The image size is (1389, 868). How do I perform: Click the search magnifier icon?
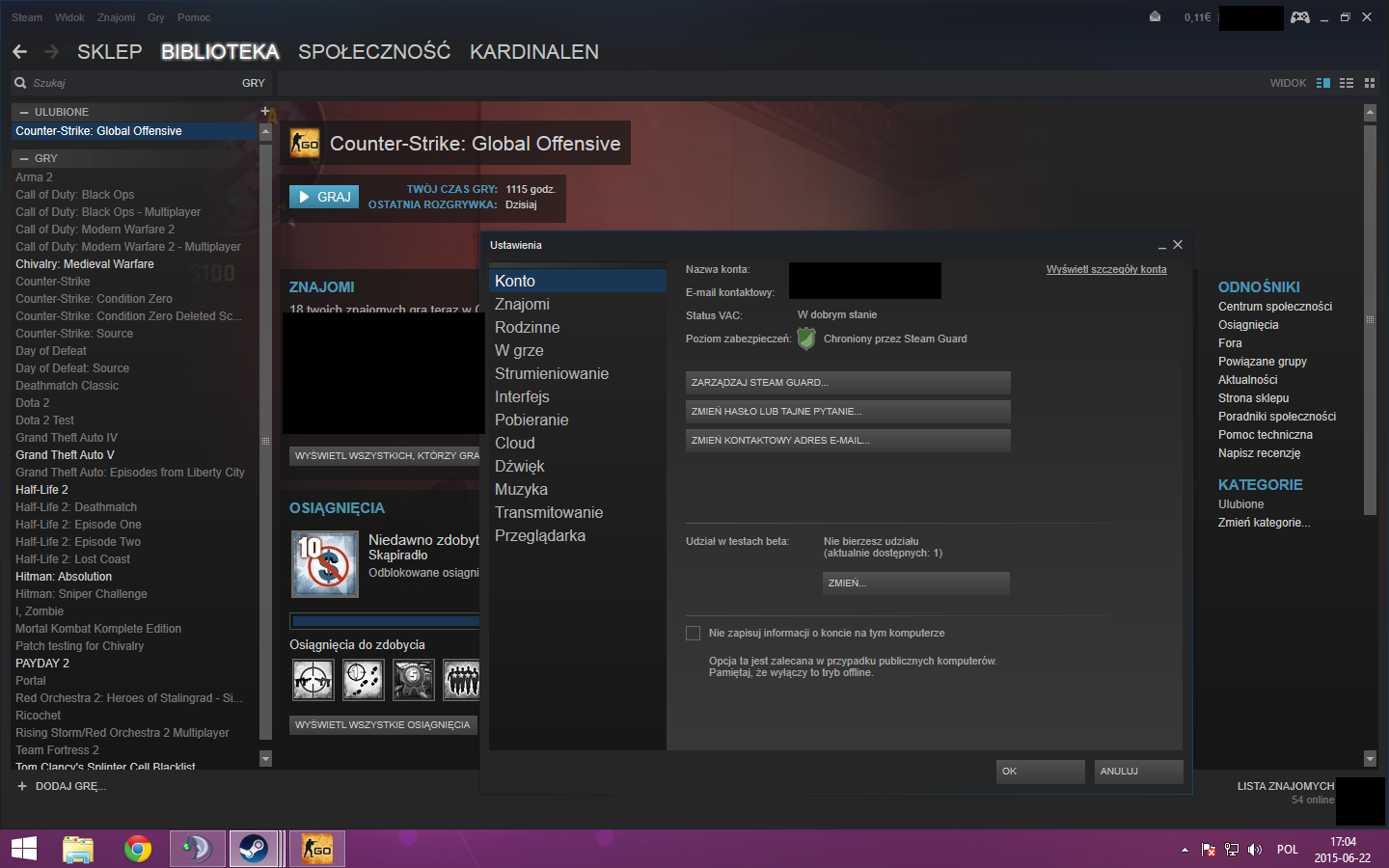(20, 83)
